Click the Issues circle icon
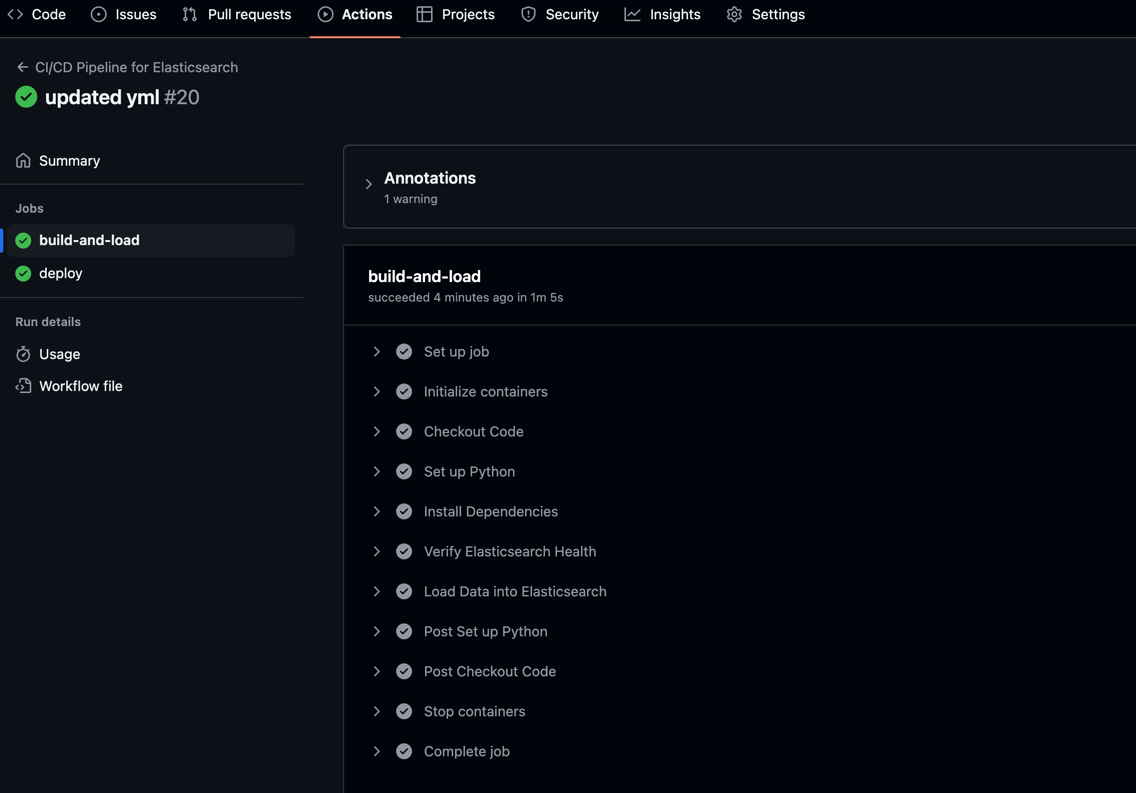1136x793 pixels. [99, 14]
